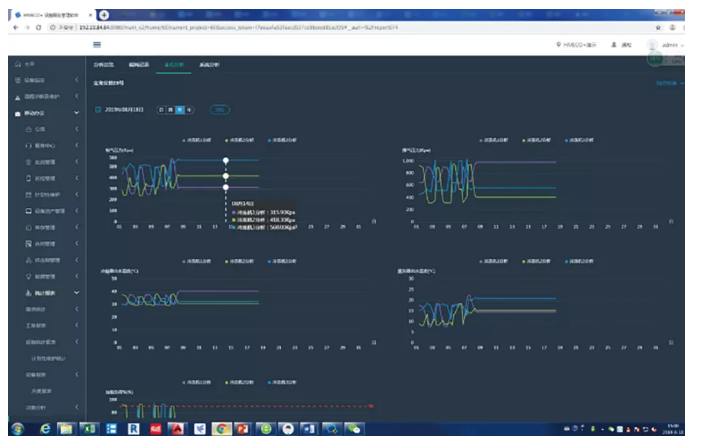Click the browser address bar URL
The width and height of the screenshot is (701, 441).
coord(238,28)
